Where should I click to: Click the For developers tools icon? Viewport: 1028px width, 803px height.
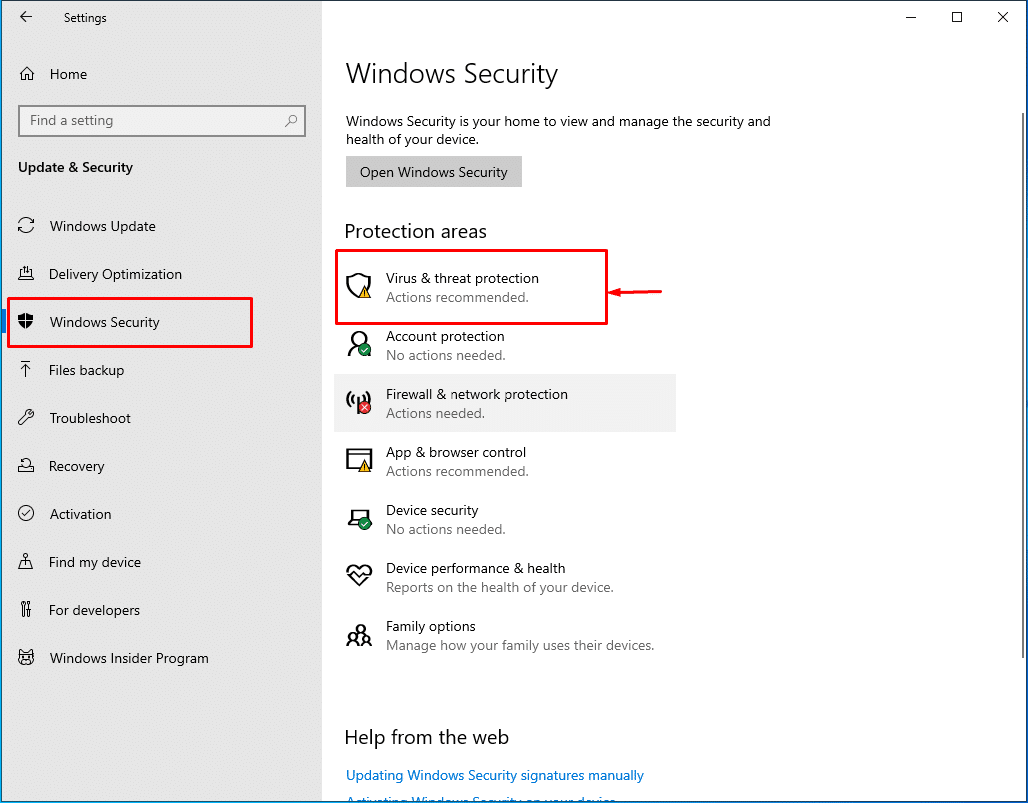[26, 610]
